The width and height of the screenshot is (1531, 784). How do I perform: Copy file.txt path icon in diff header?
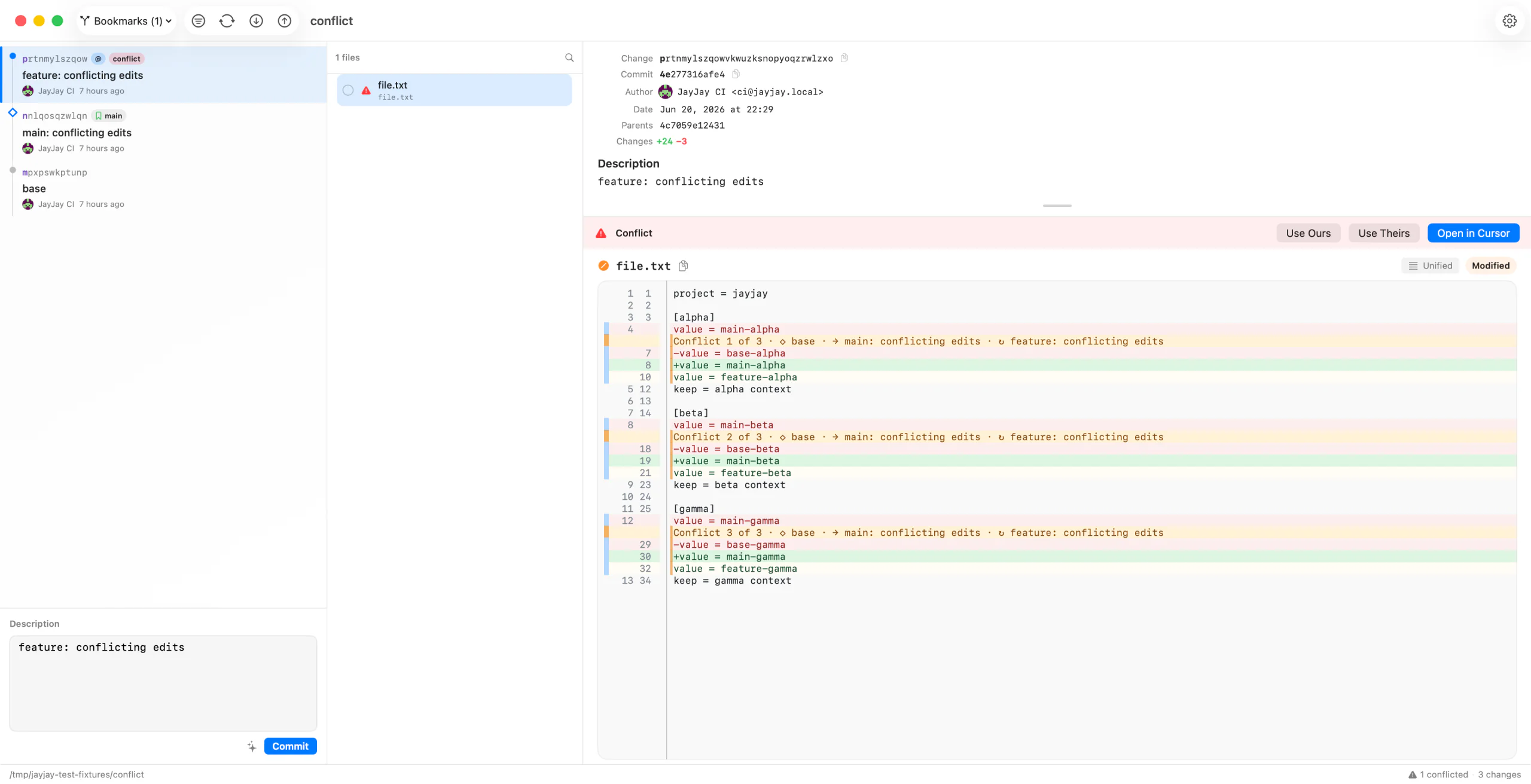(684, 266)
